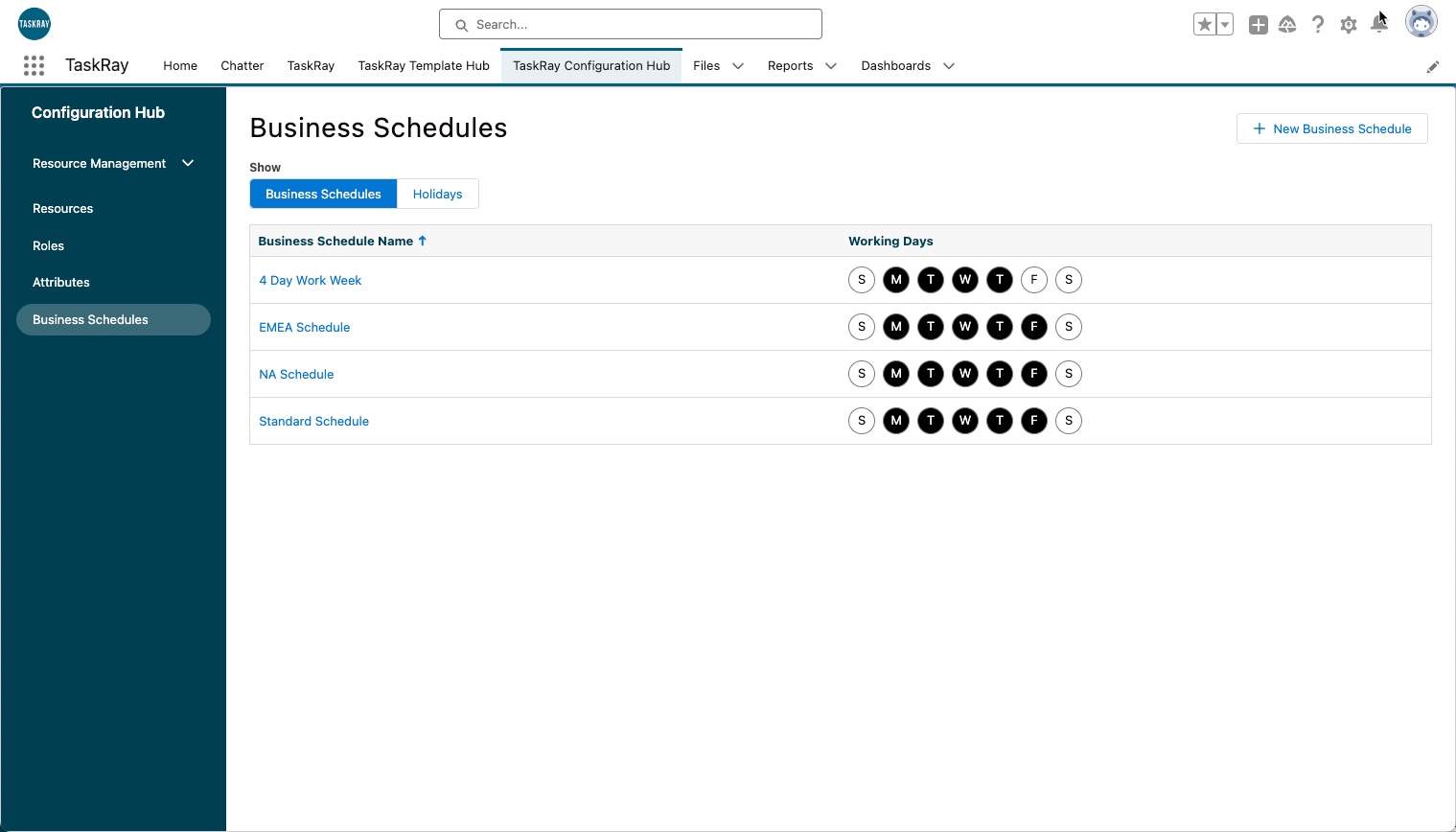This screenshot has height=832, width=1456.
Task: Toggle Friday for EMEA Schedule
Action: (x=1034, y=327)
